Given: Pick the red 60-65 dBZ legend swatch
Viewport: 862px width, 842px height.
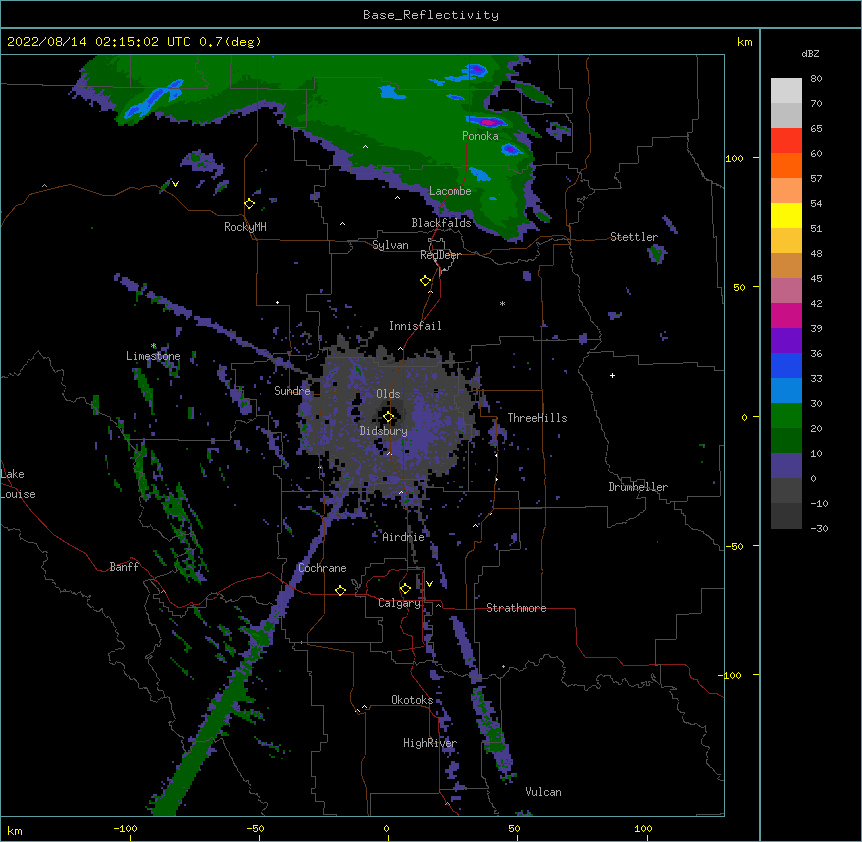Looking at the screenshot, I should coord(786,141).
